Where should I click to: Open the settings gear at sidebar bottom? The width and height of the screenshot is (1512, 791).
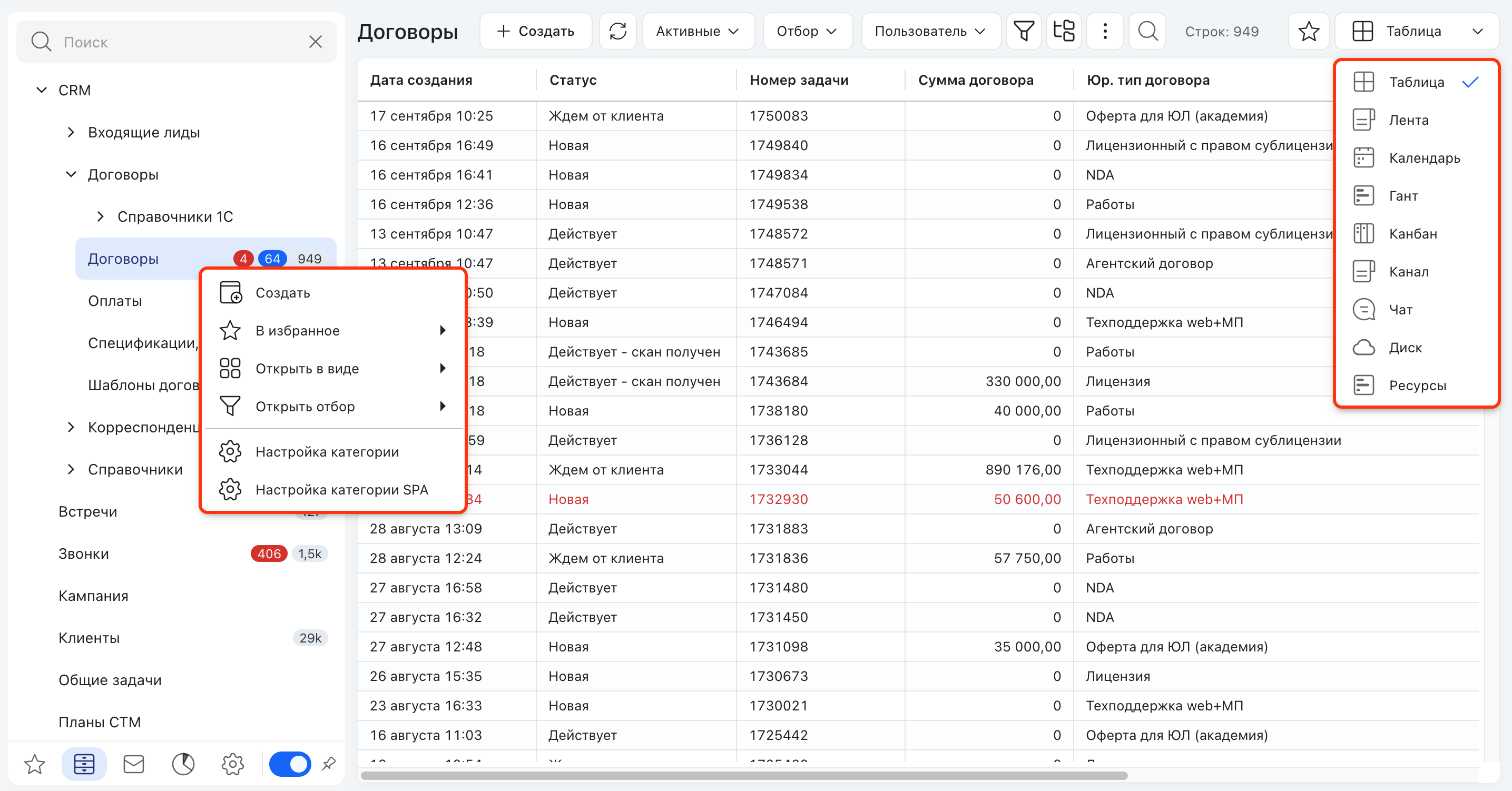[x=232, y=764]
